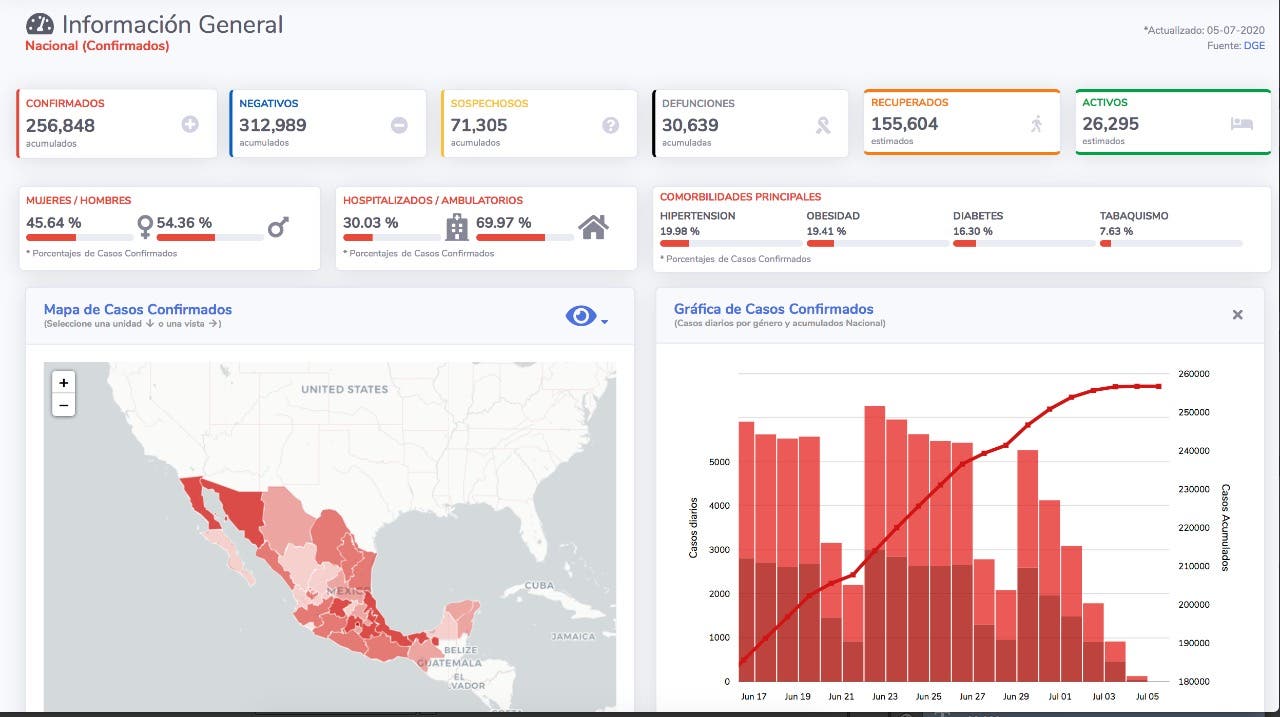This screenshot has height=717, width=1280.
Task: Click the minus icon in Negativos card
Action: coord(399,125)
